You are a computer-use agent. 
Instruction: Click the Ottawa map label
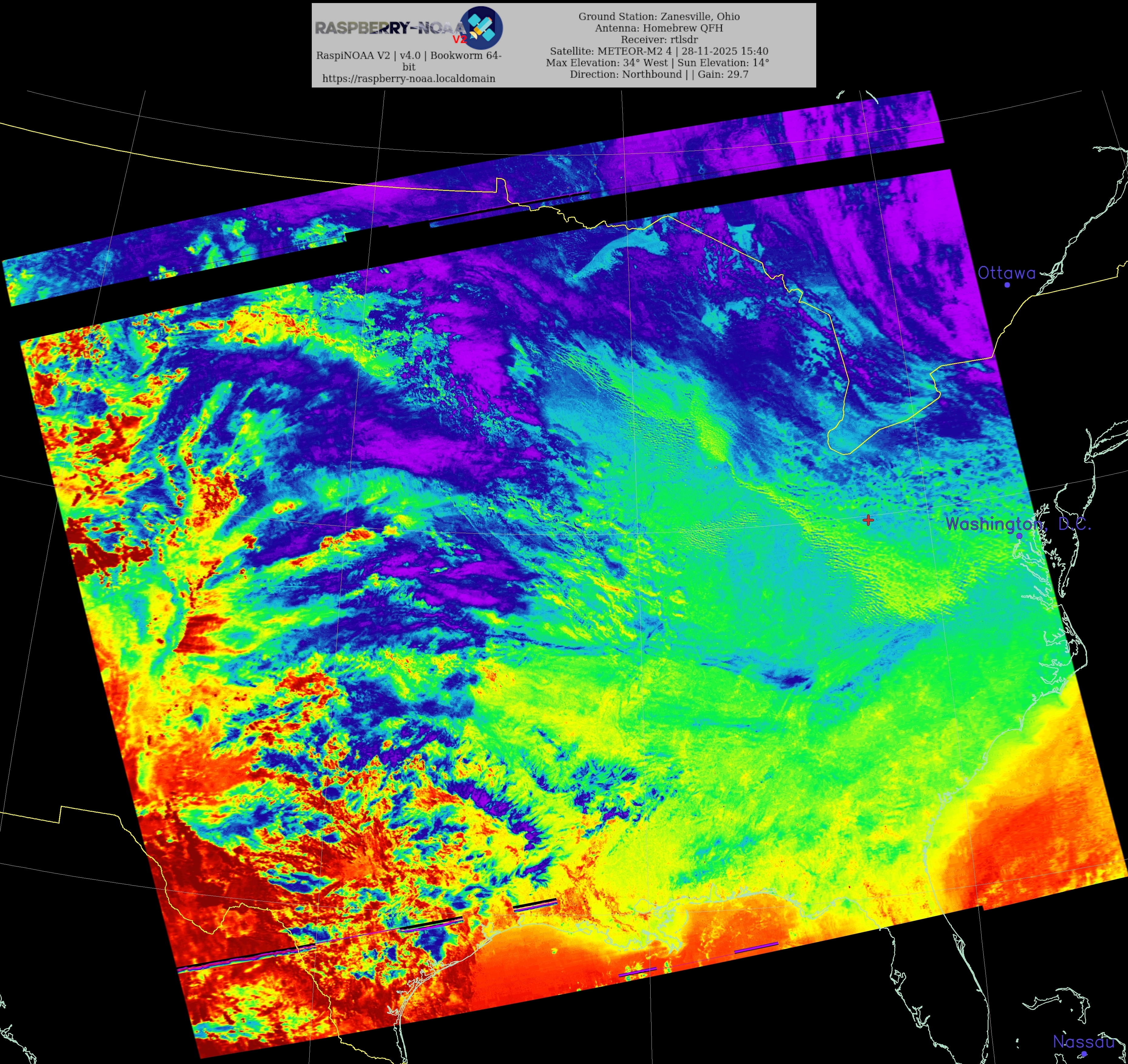pos(1006,273)
